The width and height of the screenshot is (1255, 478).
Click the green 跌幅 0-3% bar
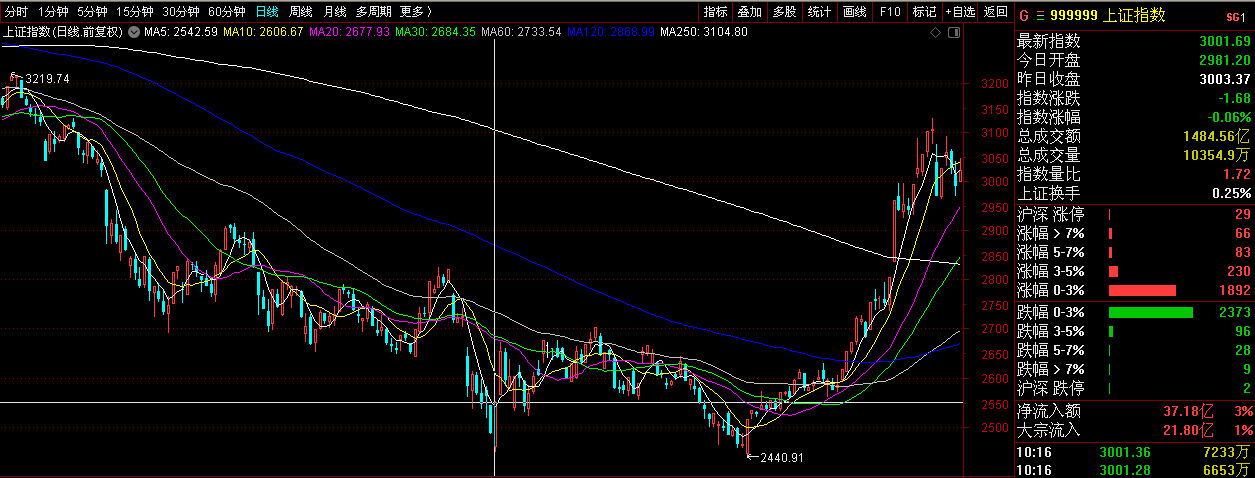click(1151, 312)
